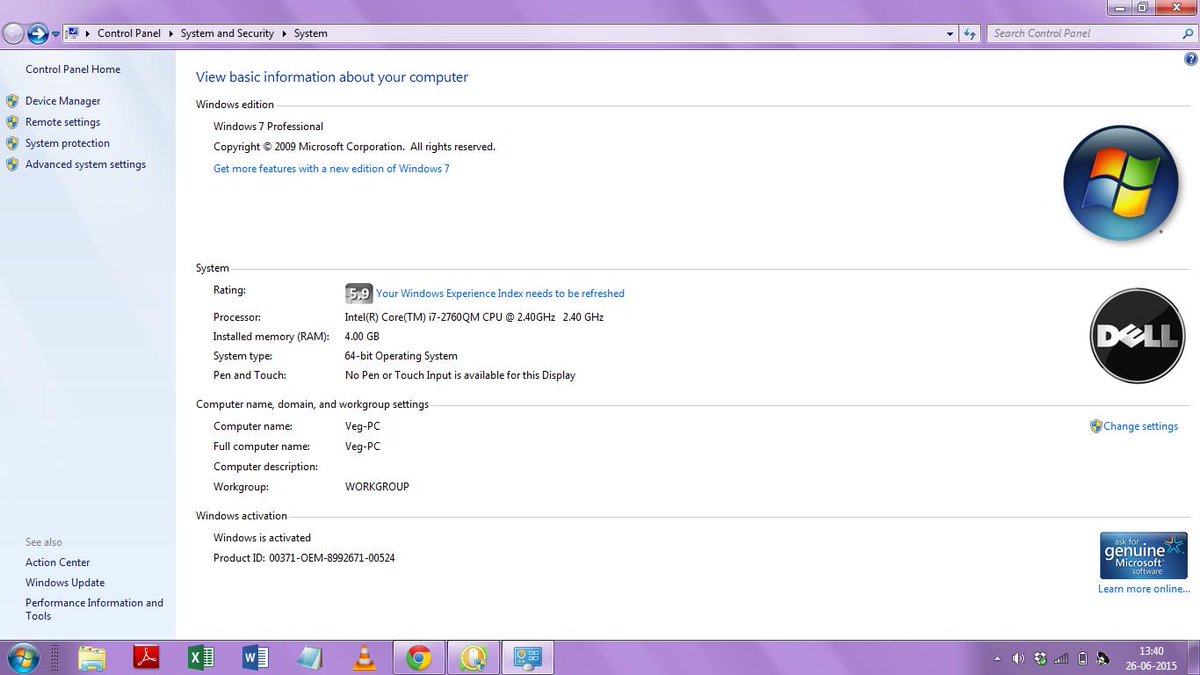The height and width of the screenshot is (675, 1200).
Task: Click the computer icon in the address bar
Action: (72, 33)
